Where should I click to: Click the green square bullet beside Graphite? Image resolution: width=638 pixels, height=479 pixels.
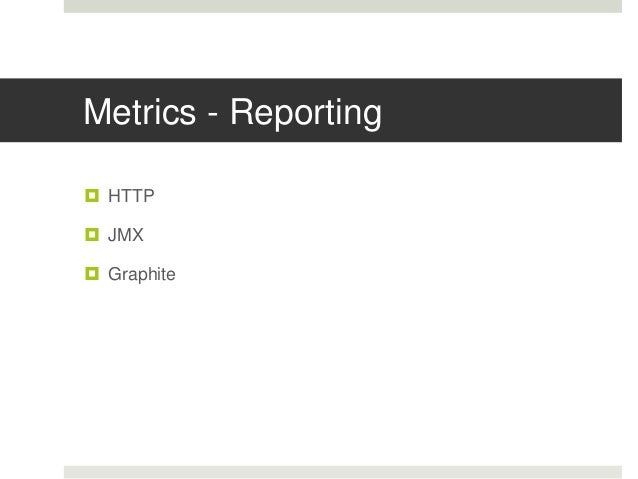point(92,273)
